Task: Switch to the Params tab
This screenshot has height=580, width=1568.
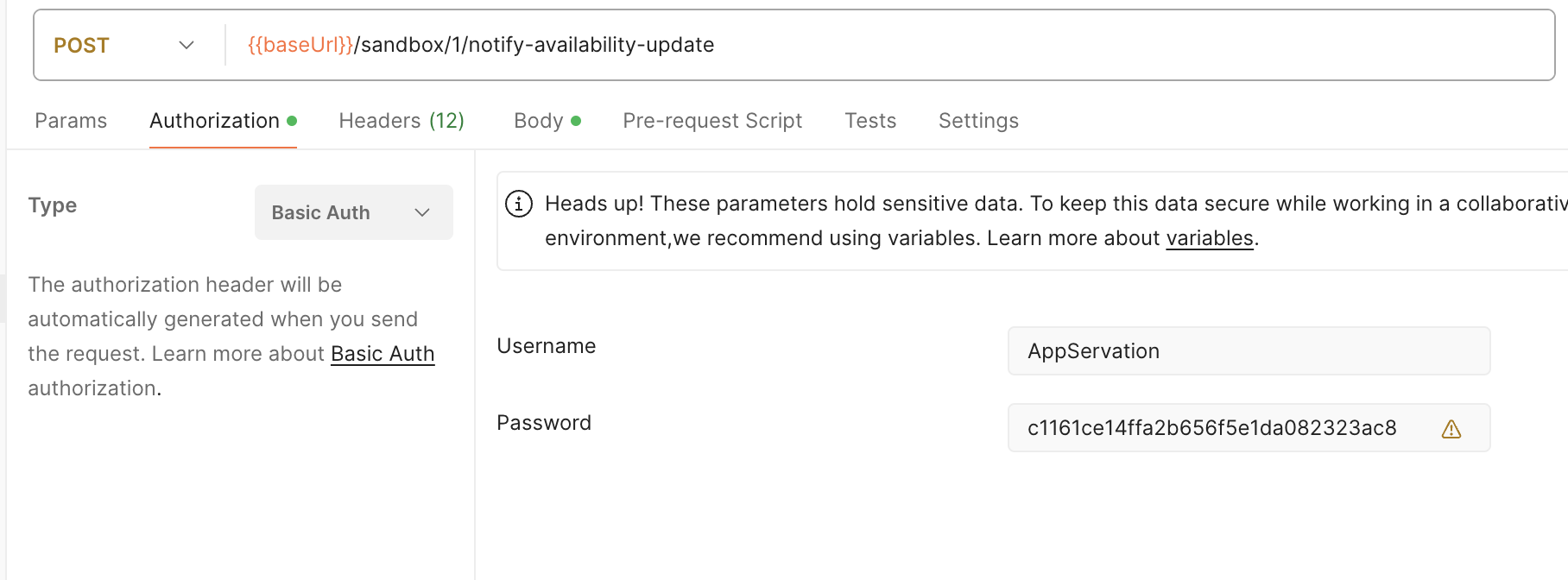Action: 71,121
